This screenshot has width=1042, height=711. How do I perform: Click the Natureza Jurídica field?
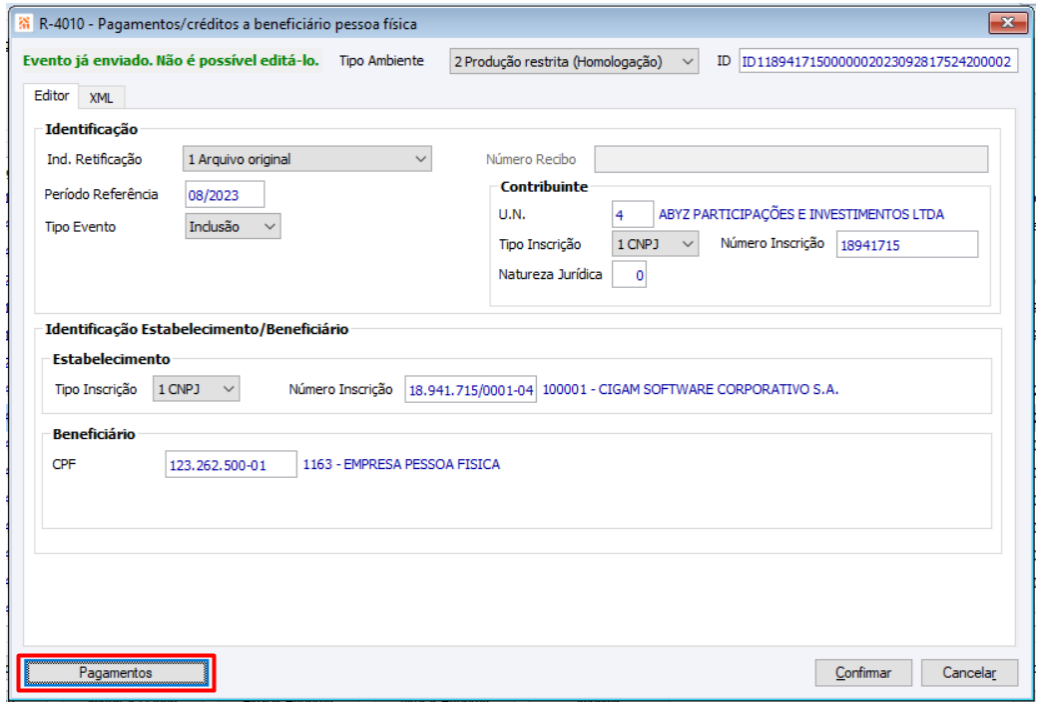629,274
